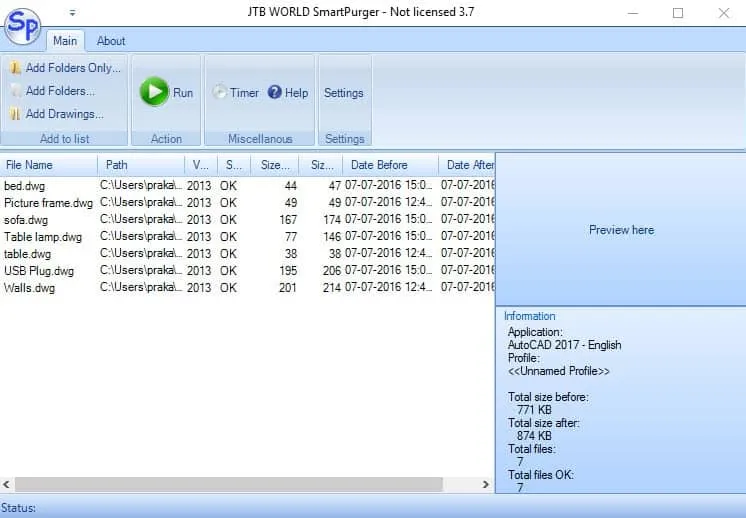This screenshot has width=746, height=518.
Task: Click the 771 KB total size before
Action: coord(534,410)
